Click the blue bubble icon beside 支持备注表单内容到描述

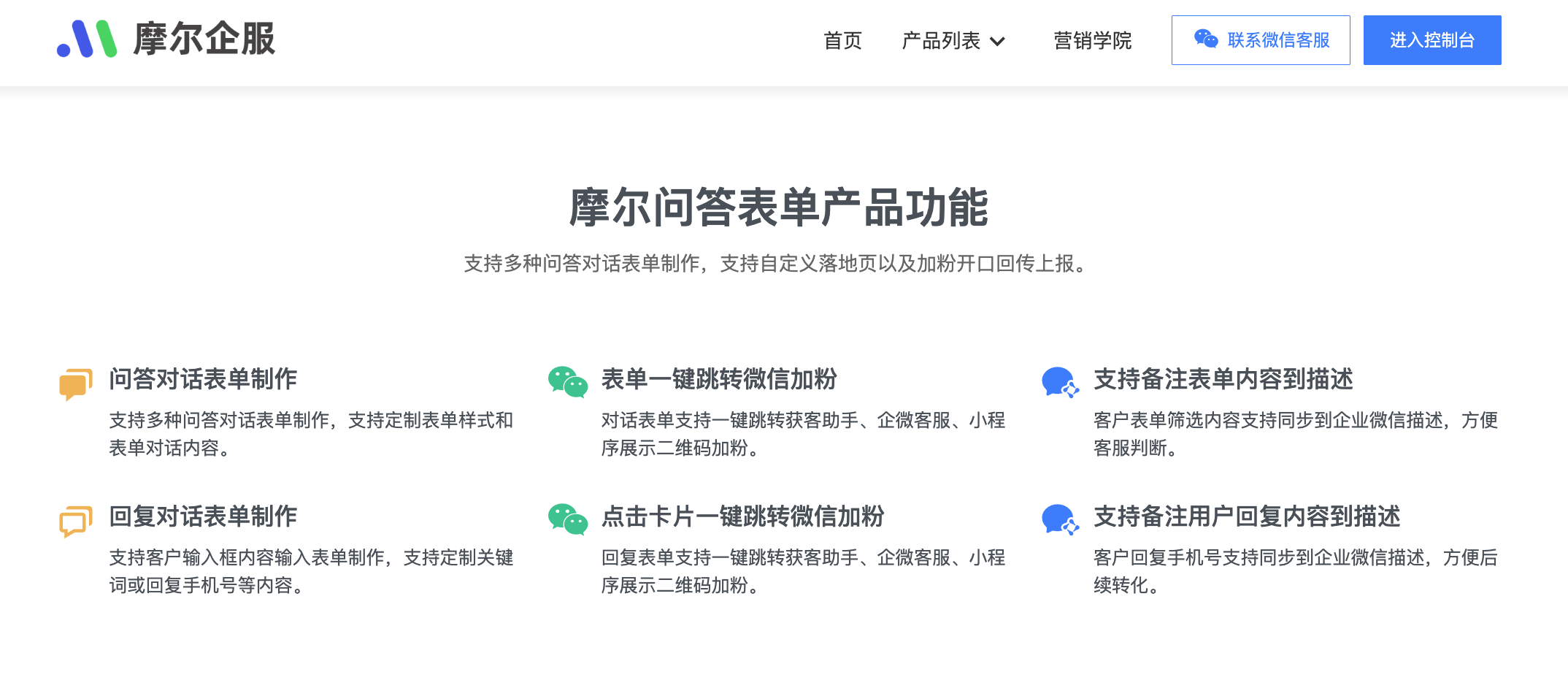[1059, 382]
